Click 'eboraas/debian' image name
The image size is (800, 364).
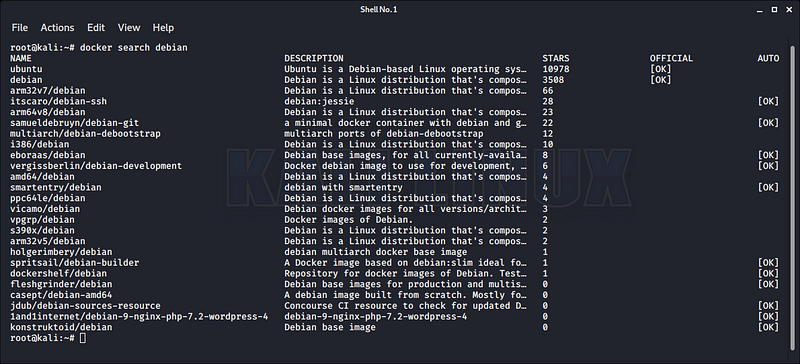pyautogui.click(x=48, y=155)
